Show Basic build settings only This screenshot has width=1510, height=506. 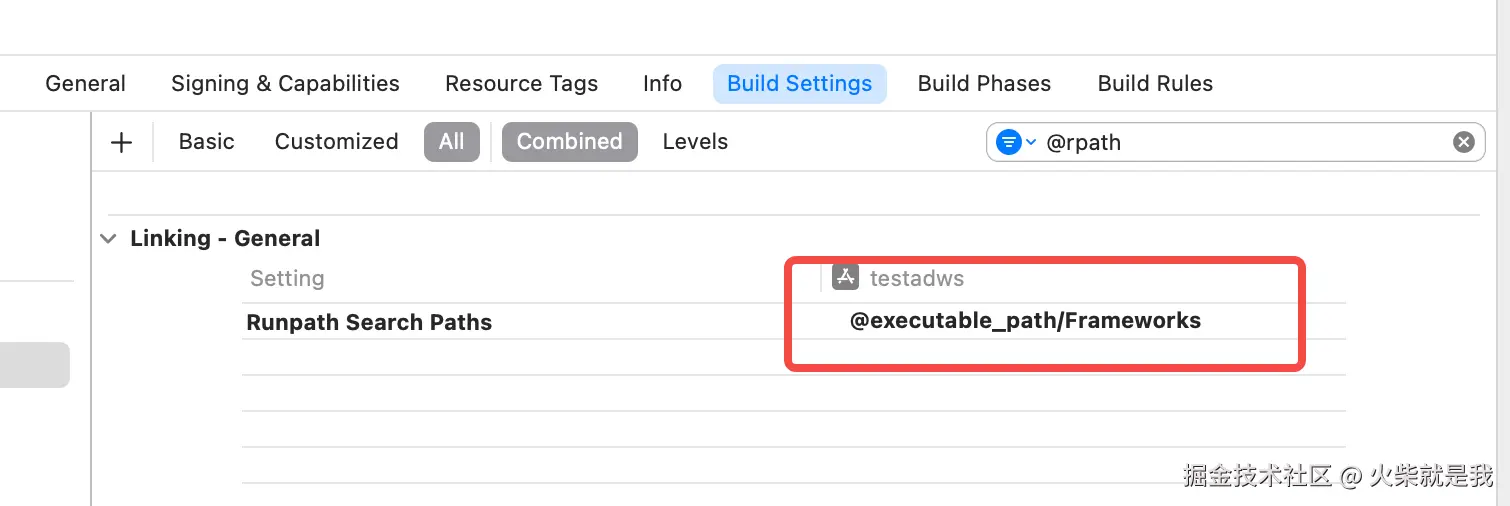(x=206, y=142)
